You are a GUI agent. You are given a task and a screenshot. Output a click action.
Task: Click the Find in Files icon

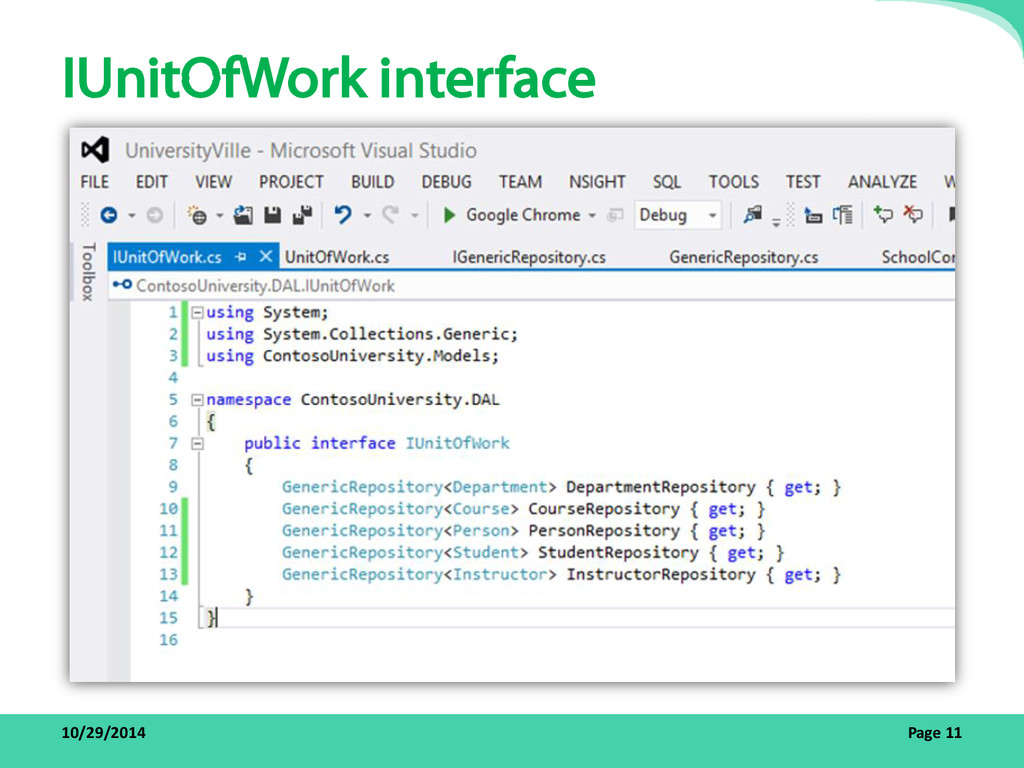(x=753, y=215)
